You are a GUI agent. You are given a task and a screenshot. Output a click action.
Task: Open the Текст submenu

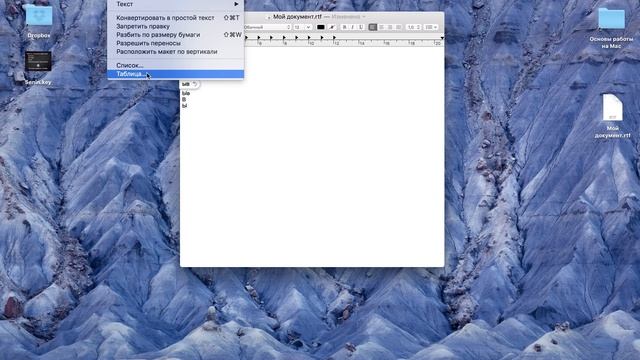[x=176, y=4]
